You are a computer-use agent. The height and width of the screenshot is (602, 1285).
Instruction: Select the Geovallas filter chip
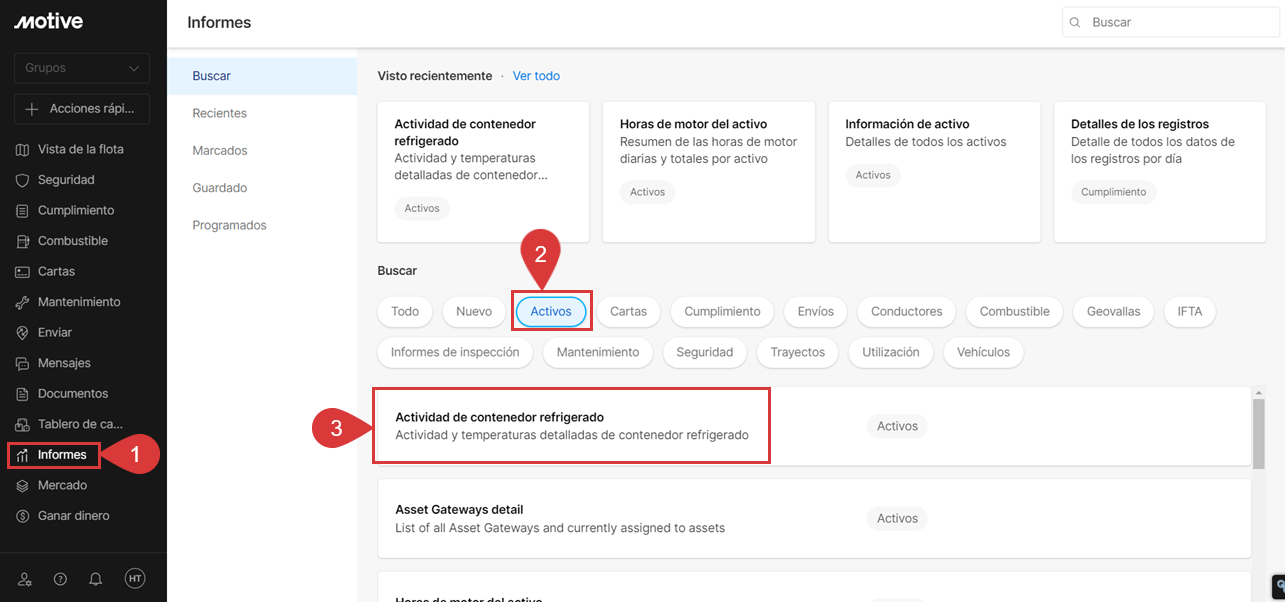coord(1114,312)
